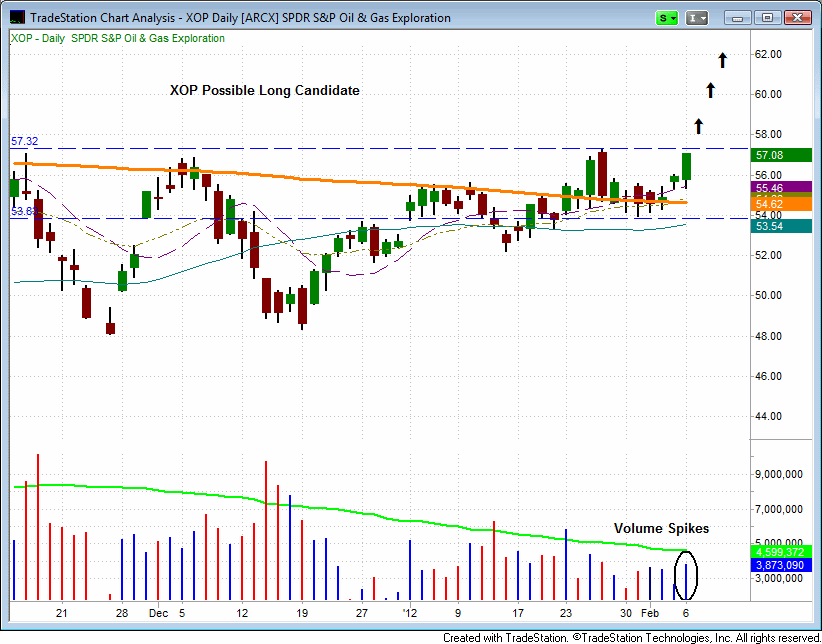This screenshot has width=822, height=644.
Task: Click the 23 date label on time axis
Action: (x=566, y=613)
